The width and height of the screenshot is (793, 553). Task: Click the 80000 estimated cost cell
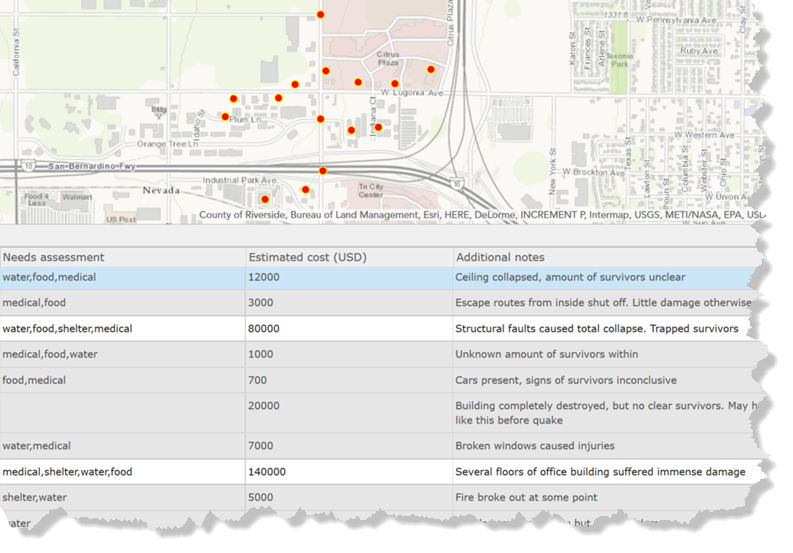click(x=264, y=328)
